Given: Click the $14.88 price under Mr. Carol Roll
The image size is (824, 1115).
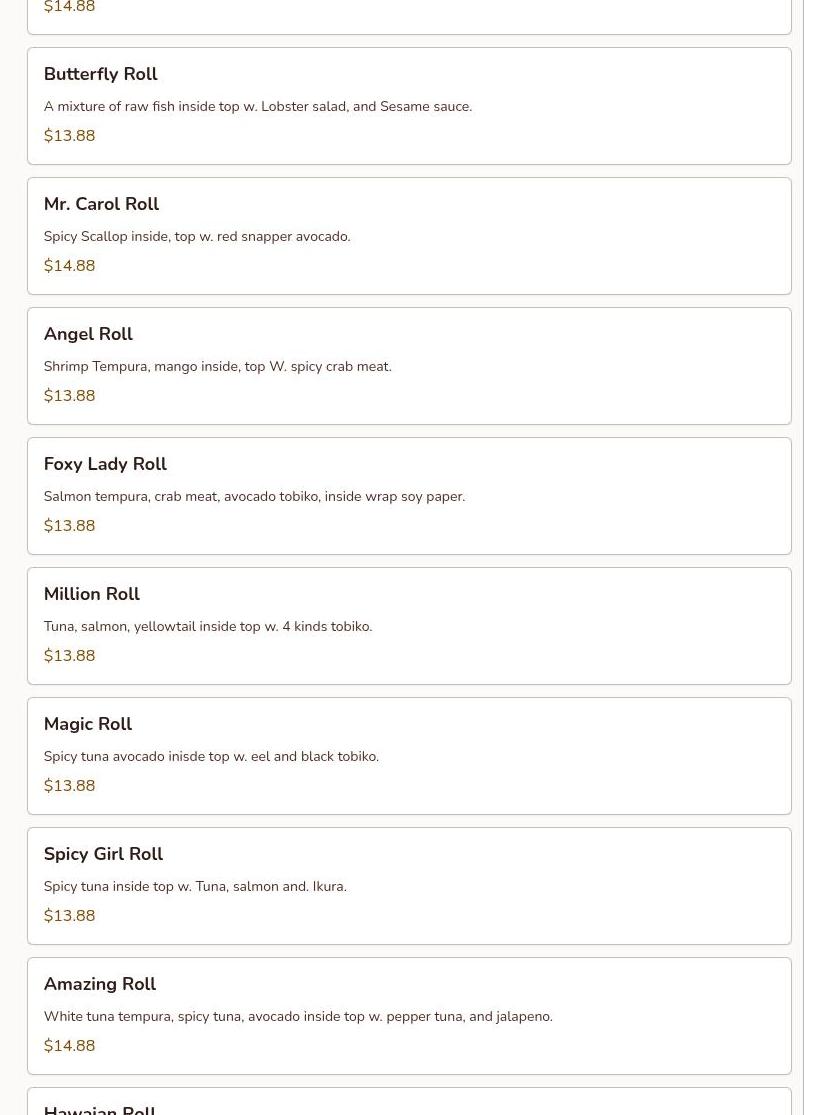Looking at the screenshot, I should (69, 266).
